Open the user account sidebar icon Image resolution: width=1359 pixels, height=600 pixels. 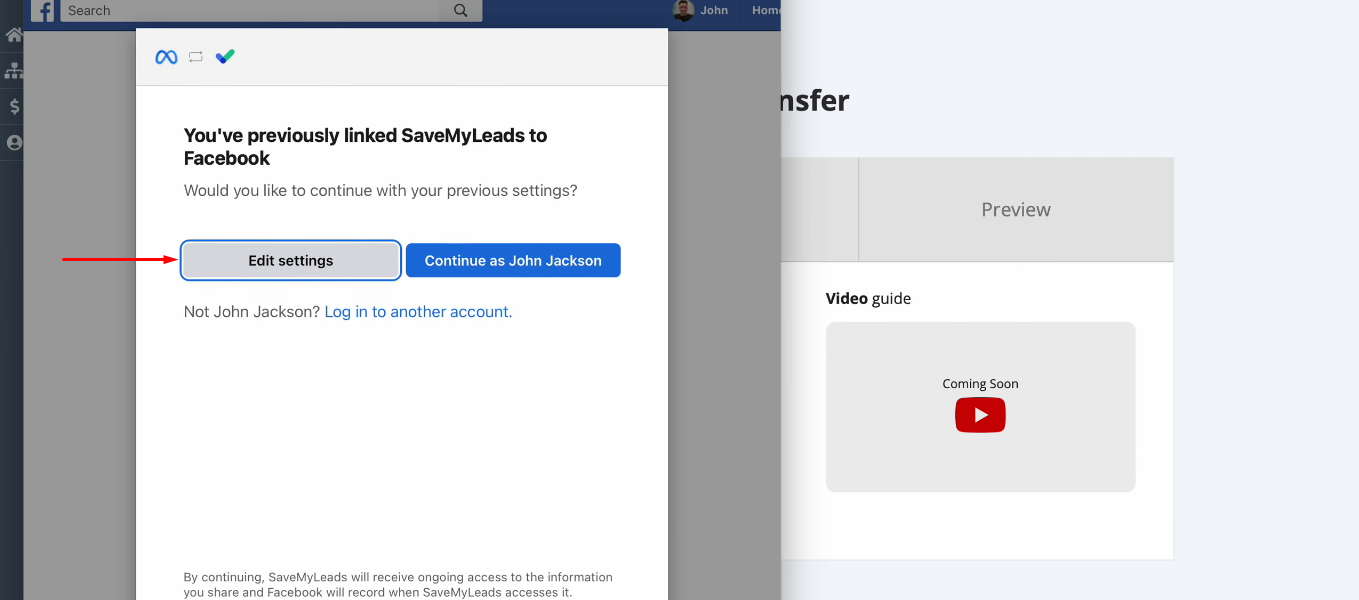(x=13, y=142)
